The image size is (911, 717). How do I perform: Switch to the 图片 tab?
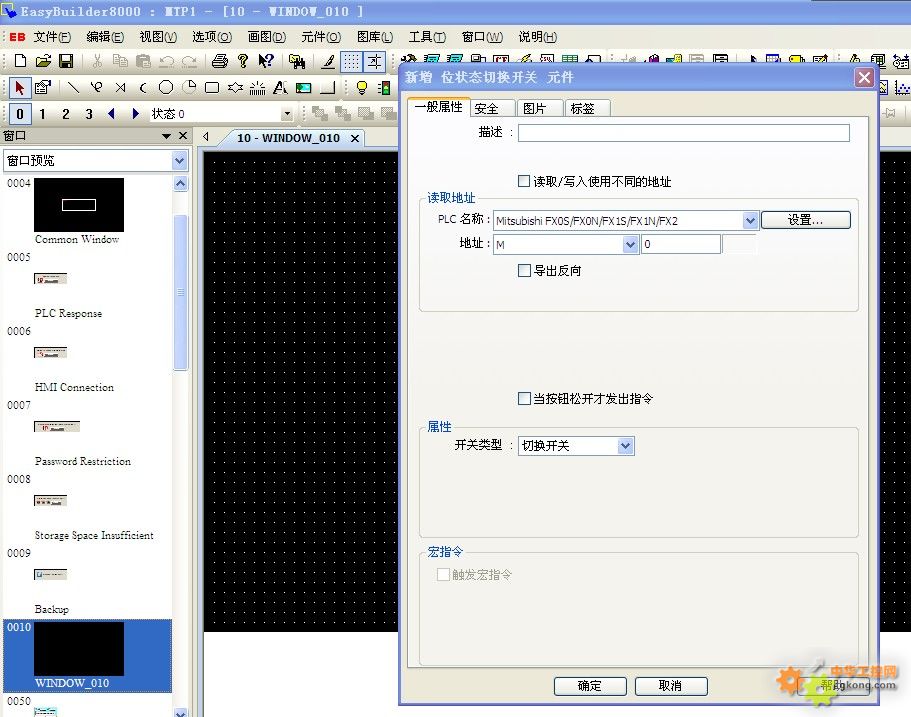click(540, 108)
